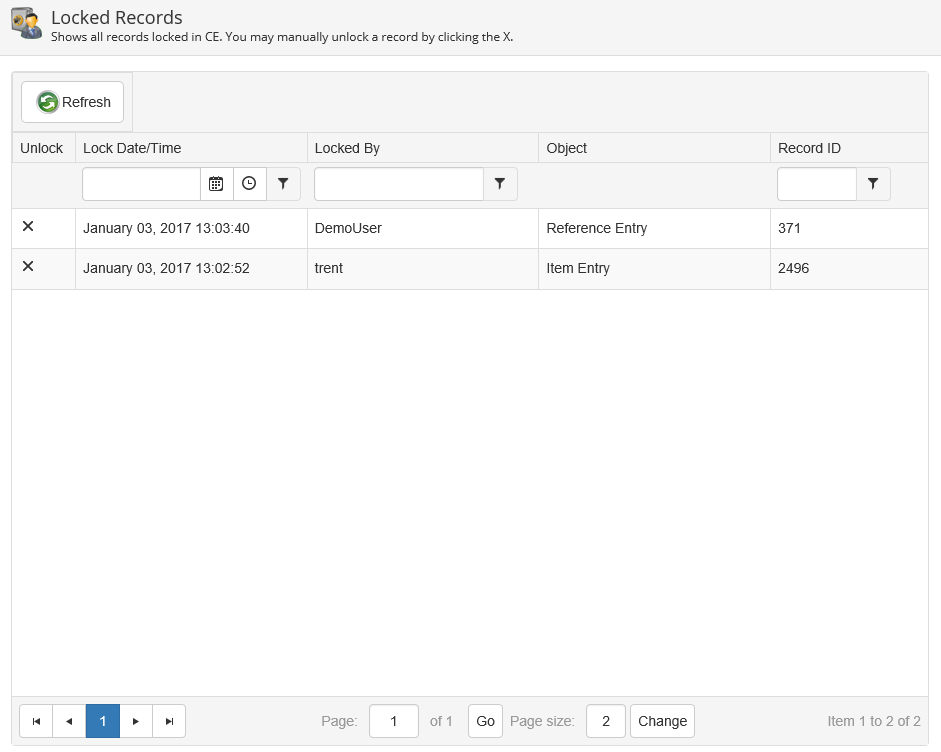Click the Page size input field
Image resolution: width=941 pixels, height=752 pixels.
point(606,721)
